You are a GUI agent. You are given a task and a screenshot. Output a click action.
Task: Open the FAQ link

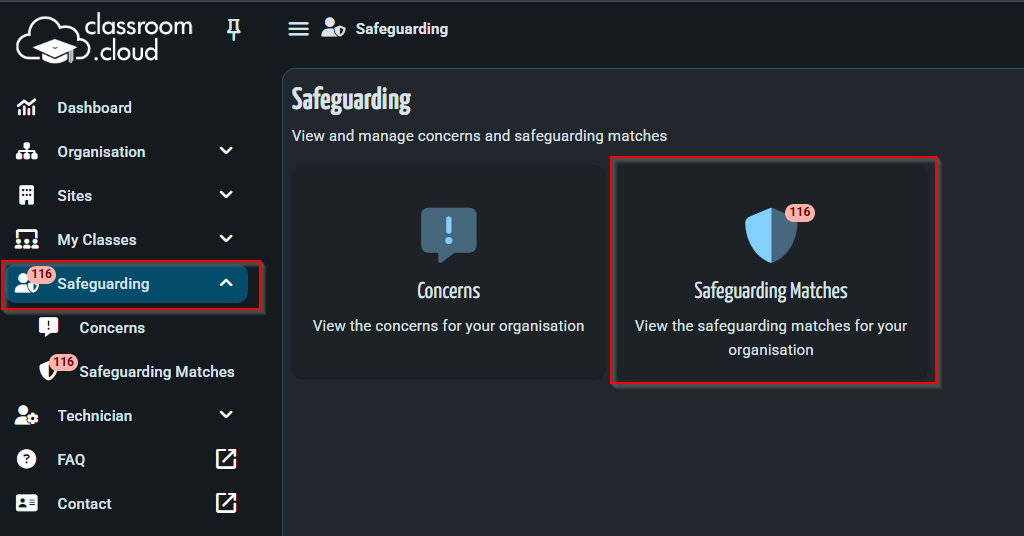tap(71, 460)
